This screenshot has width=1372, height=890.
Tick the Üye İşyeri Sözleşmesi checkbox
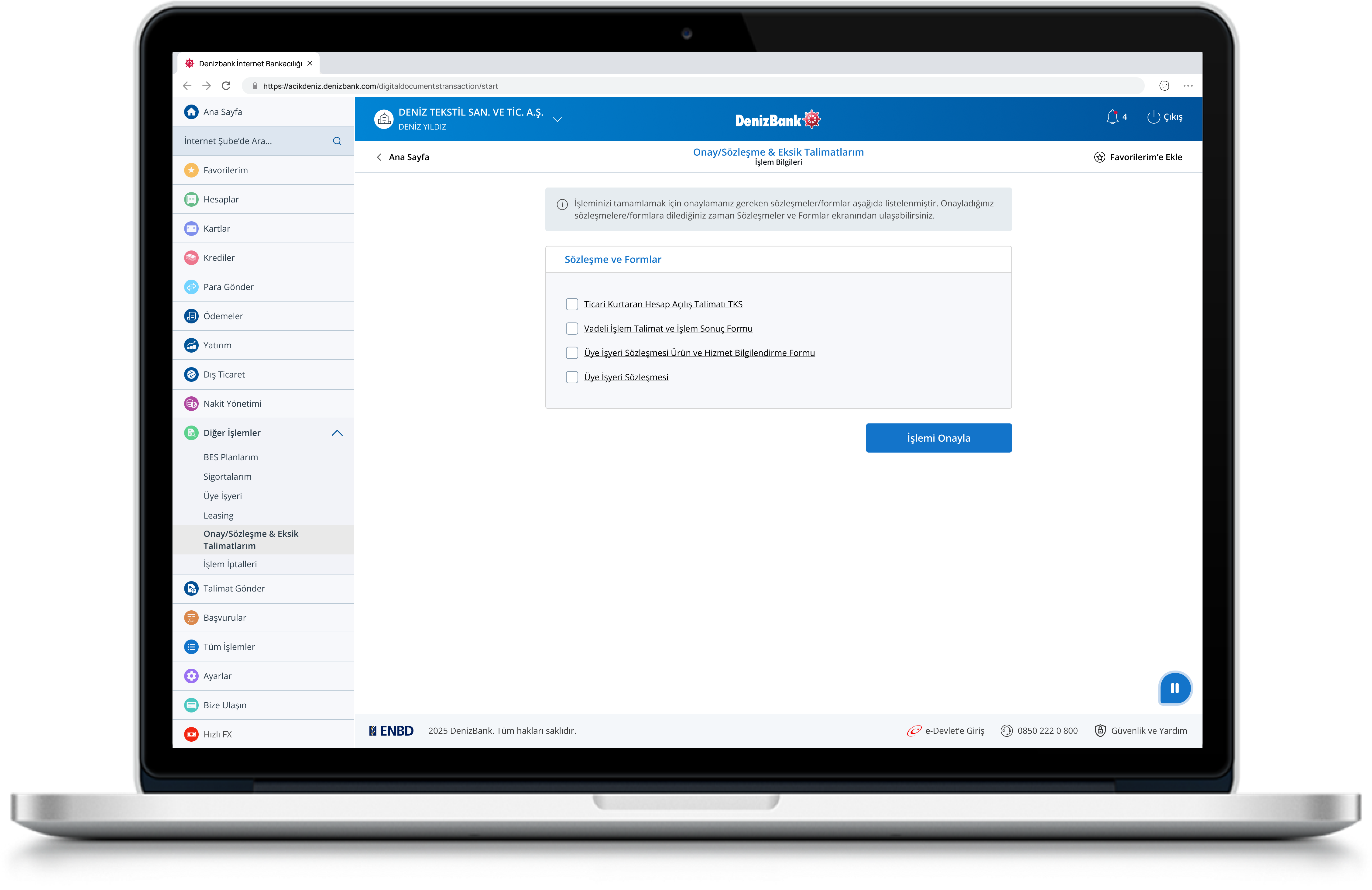click(572, 377)
